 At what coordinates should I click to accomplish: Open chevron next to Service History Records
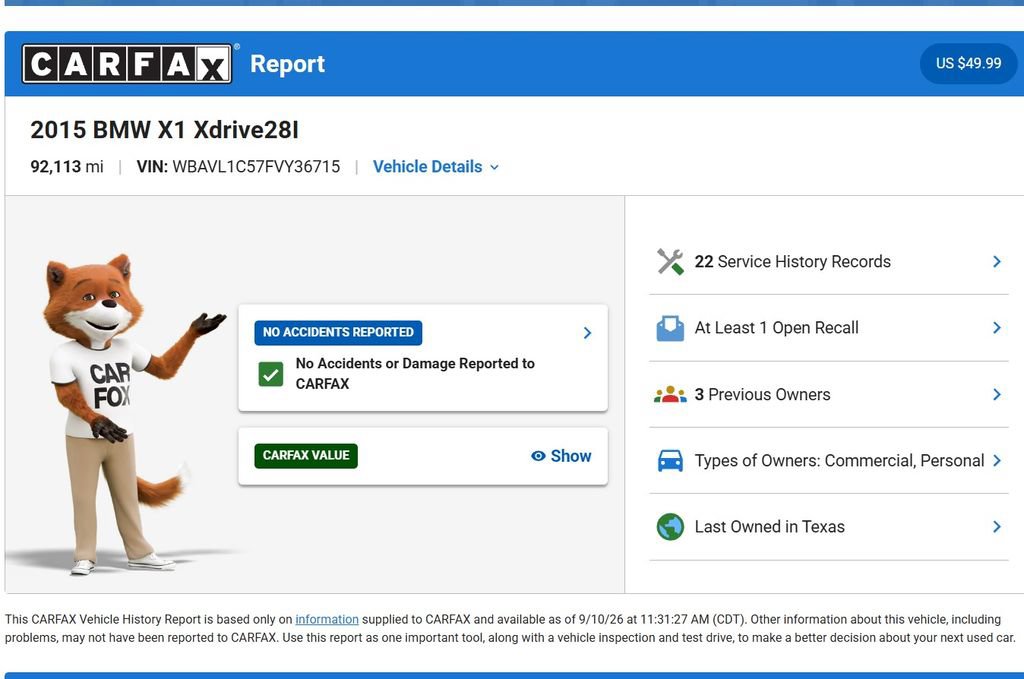click(x=997, y=262)
